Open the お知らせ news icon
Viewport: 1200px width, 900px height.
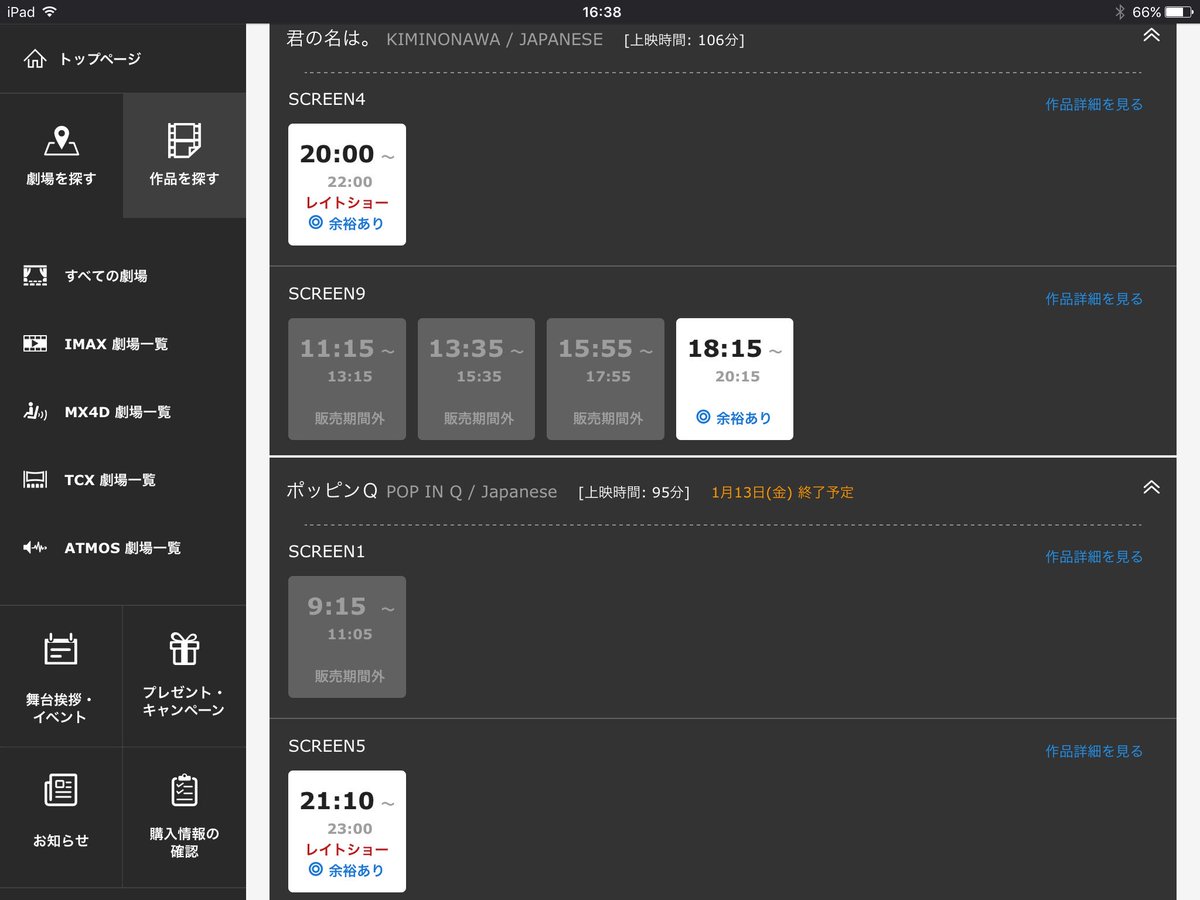tap(61, 790)
